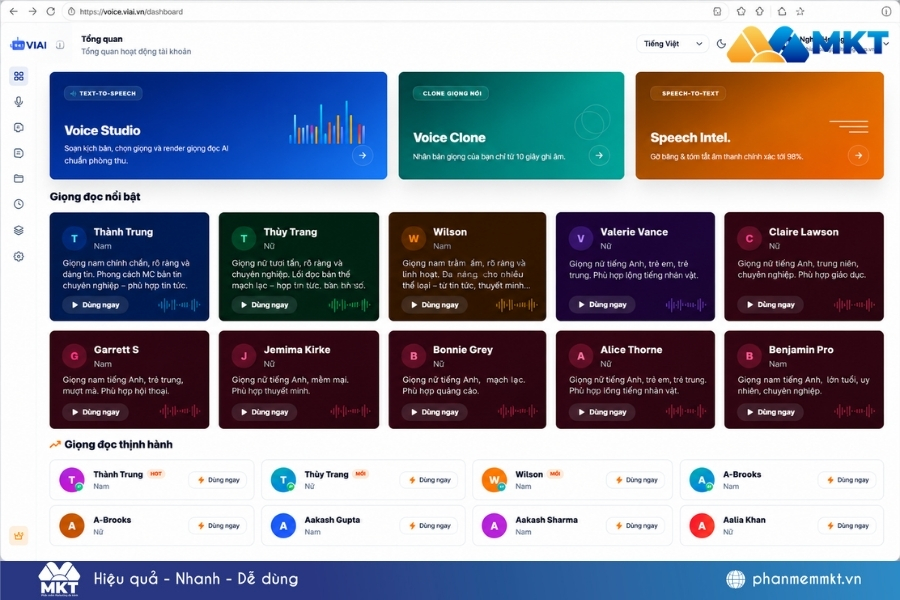Click the Thành Trung featured card avatar
Viewport: 900px width, 600px height.
click(x=75, y=238)
